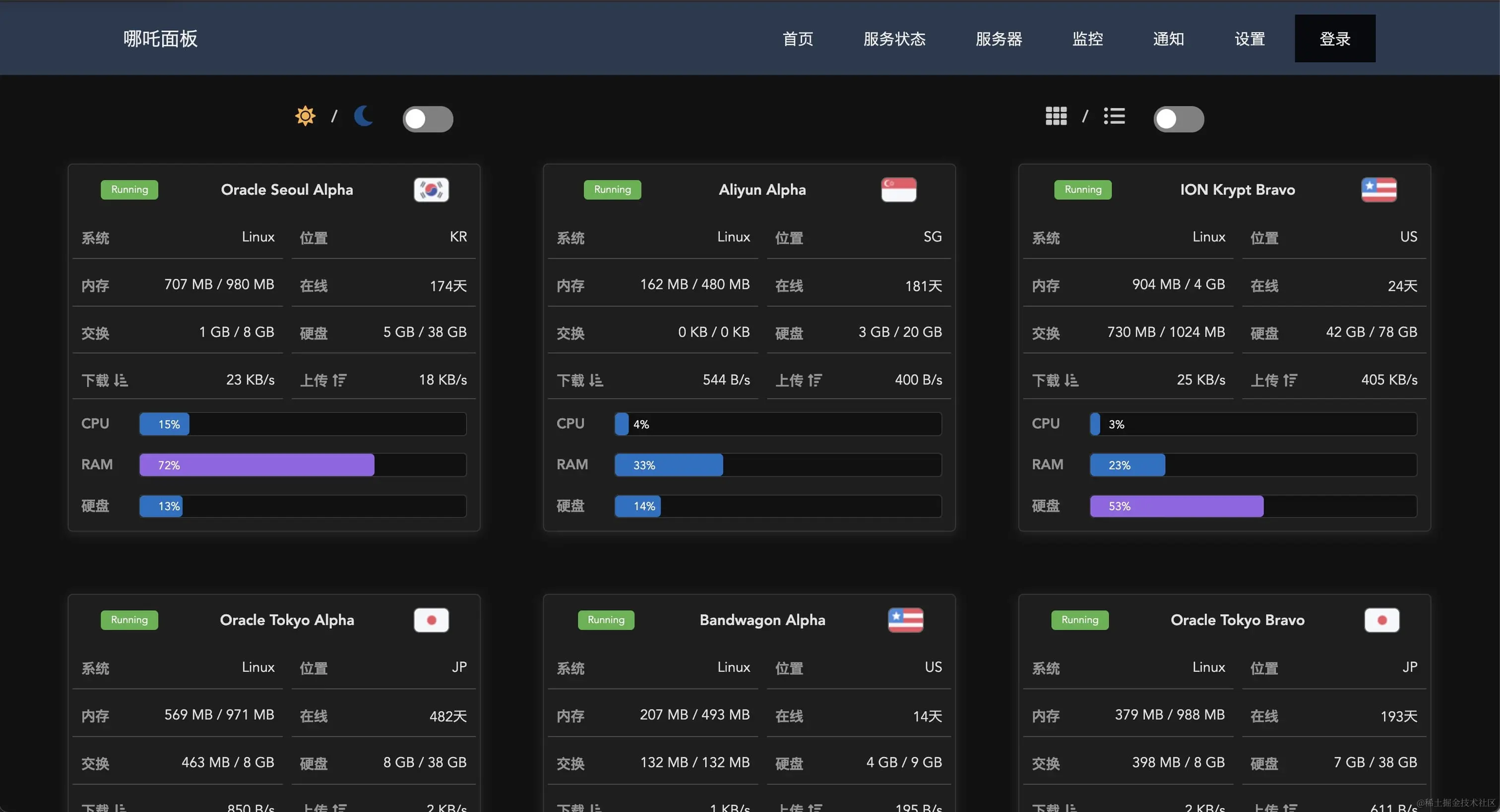Go to the 监控 menu item
Viewport: 1500px width, 812px height.
pyautogui.click(x=1087, y=39)
